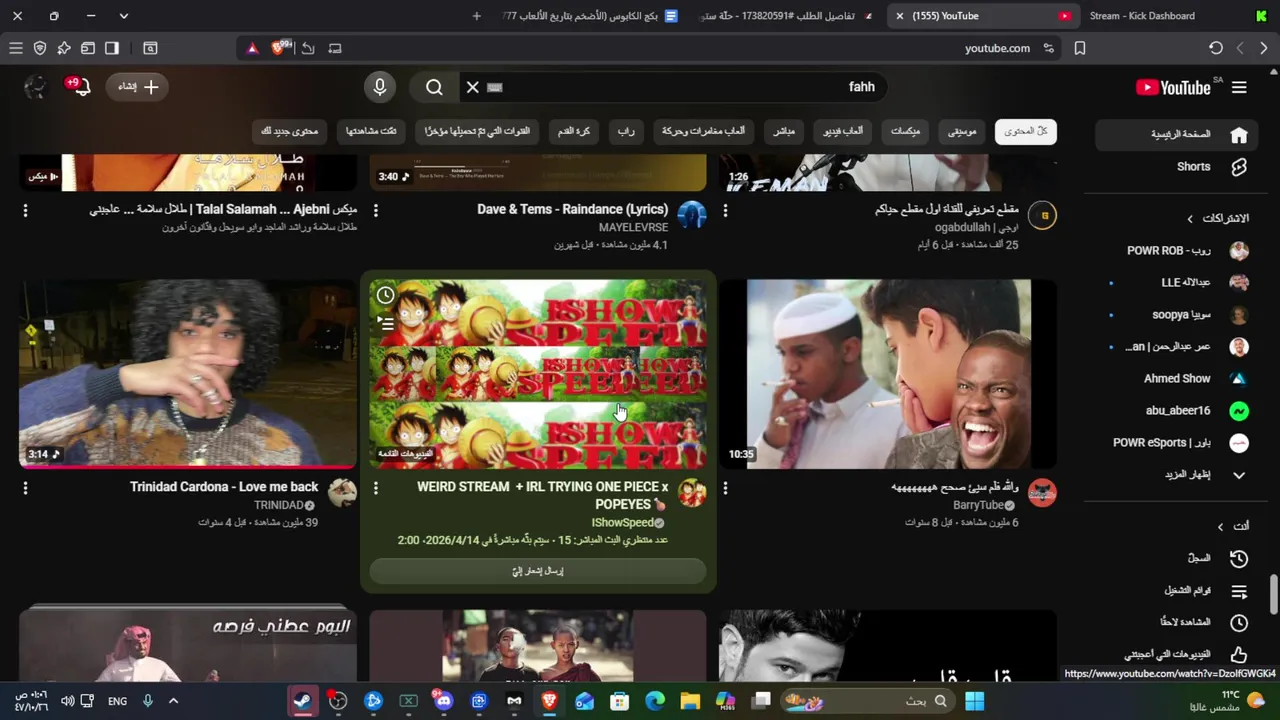Open a new browser tab with plus
This screenshot has height=720, width=1280.
[477, 16]
